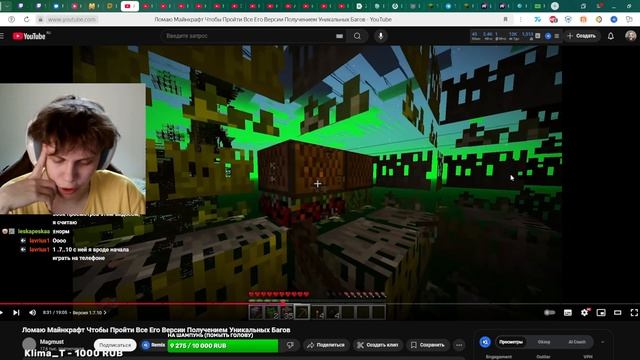The width and height of the screenshot is (640, 360).
Task: Bookmark this page in the address bar
Action: pyautogui.click(x=505, y=19)
